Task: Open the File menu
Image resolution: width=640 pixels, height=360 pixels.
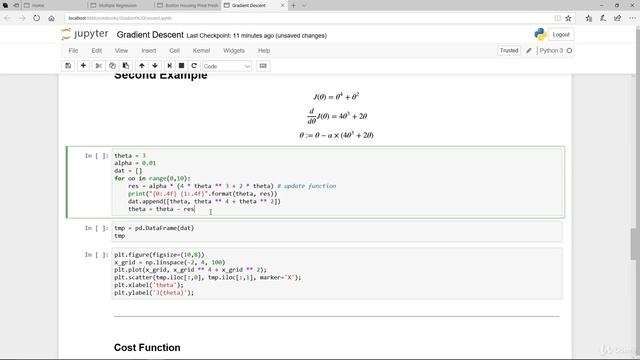Action: [73, 51]
